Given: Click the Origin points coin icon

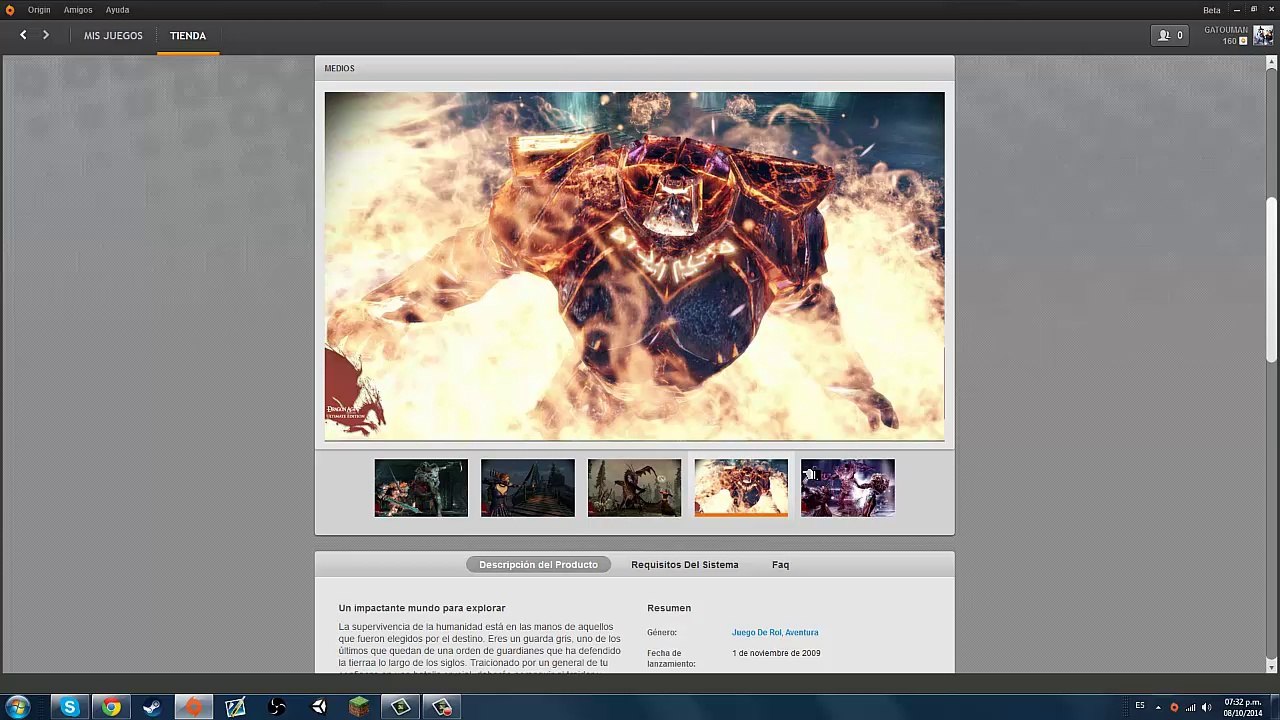Looking at the screenshot, I should coord(1243,41).
